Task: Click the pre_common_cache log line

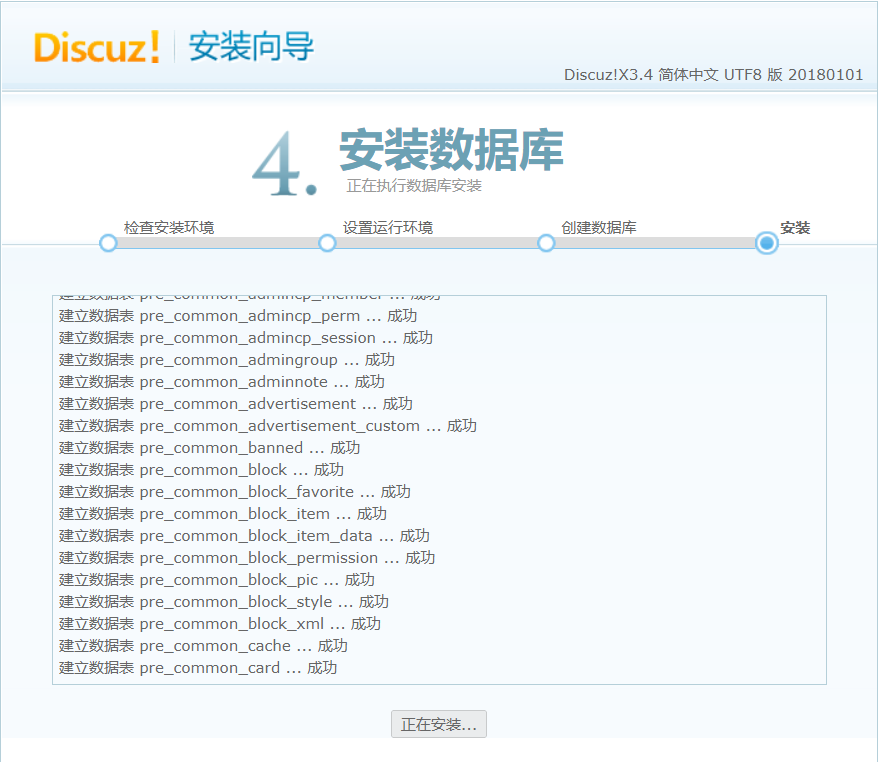Action: [x=203, y=645]
